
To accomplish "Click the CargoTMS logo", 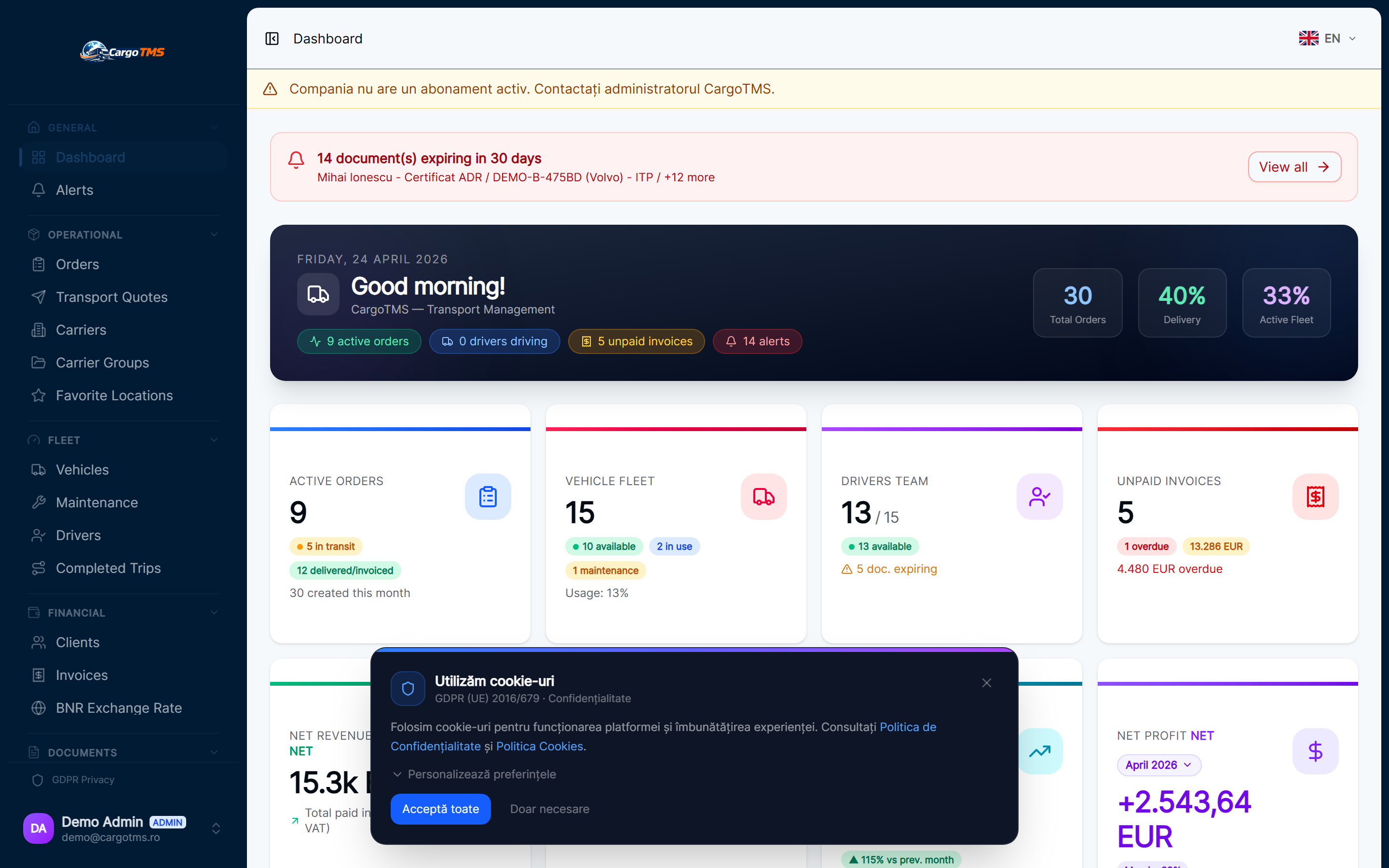I will (122, 51).
